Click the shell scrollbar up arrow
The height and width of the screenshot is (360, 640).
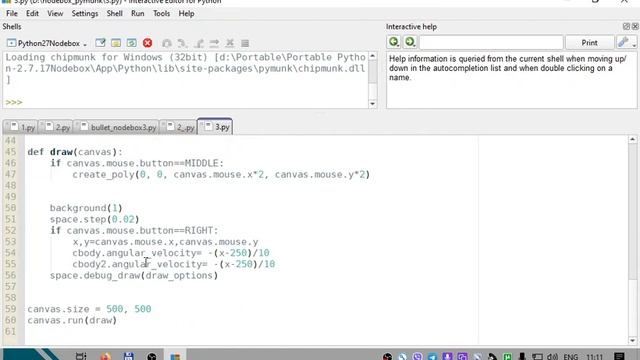[x=372, y=56]
